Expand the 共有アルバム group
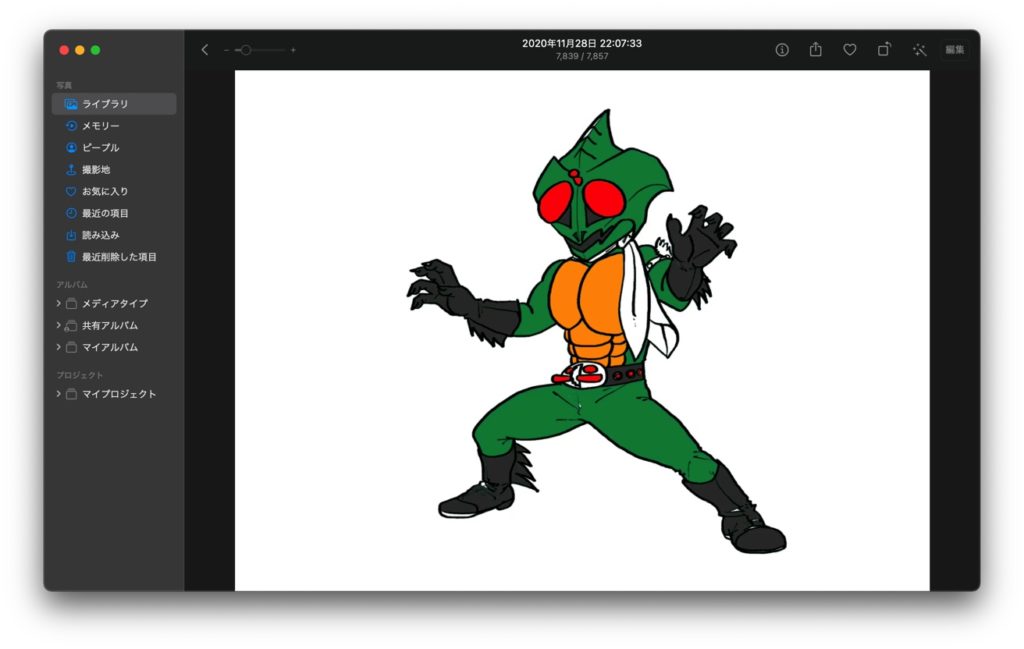This screenshot has width=1024, height=649. (58, 325)
